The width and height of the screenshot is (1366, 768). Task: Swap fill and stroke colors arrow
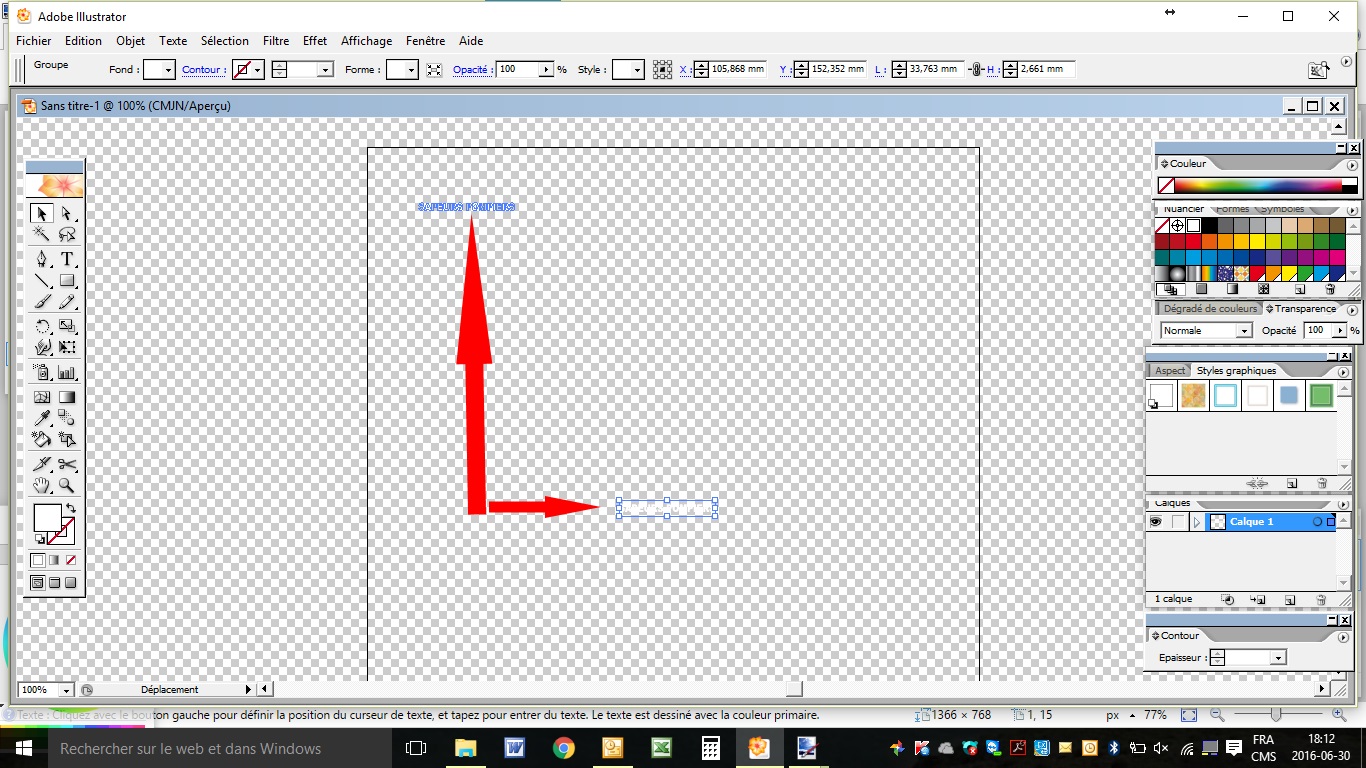tap(70, 509)
